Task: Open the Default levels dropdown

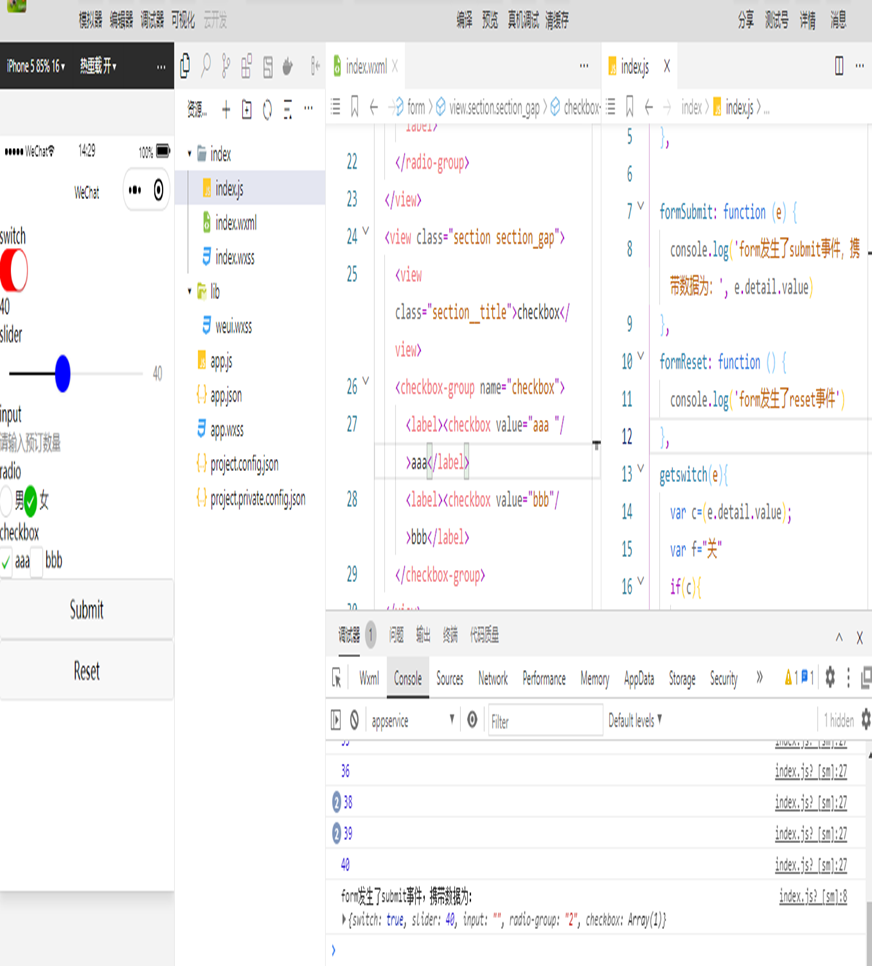Action: pyautogui.click(x=635, y=720)
